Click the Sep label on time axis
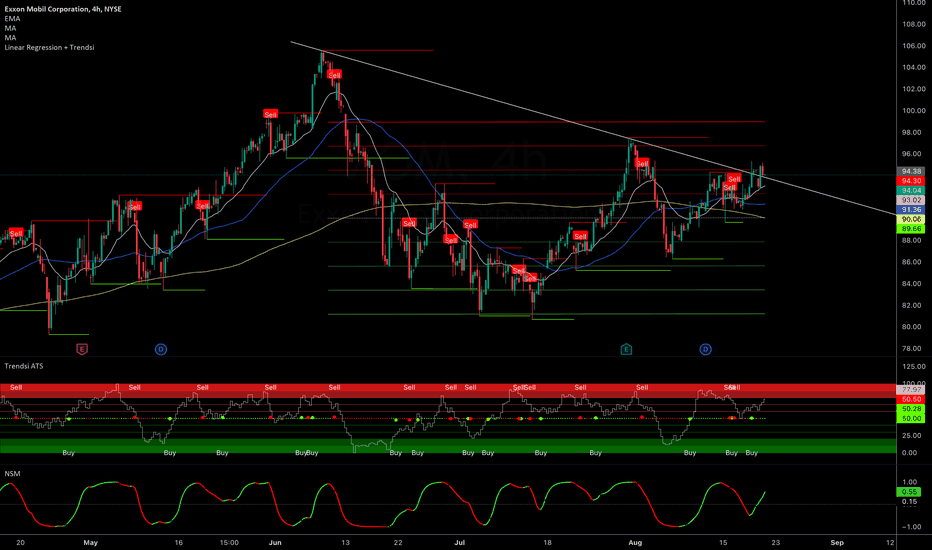This screenshot has width=932, height=550. (x=837, y=542)
